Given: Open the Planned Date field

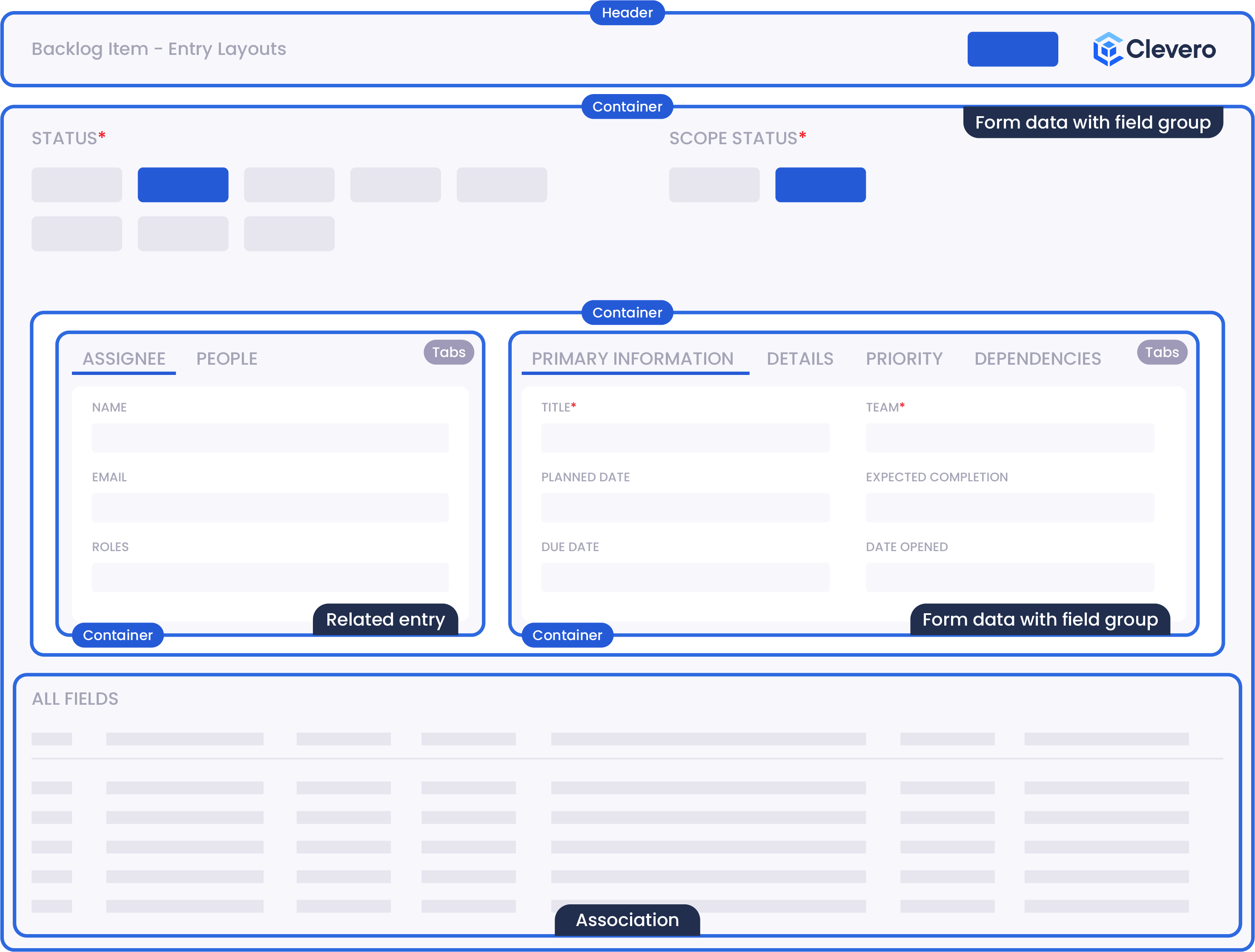Looking at the screenshot, I should tap(685, 507).
